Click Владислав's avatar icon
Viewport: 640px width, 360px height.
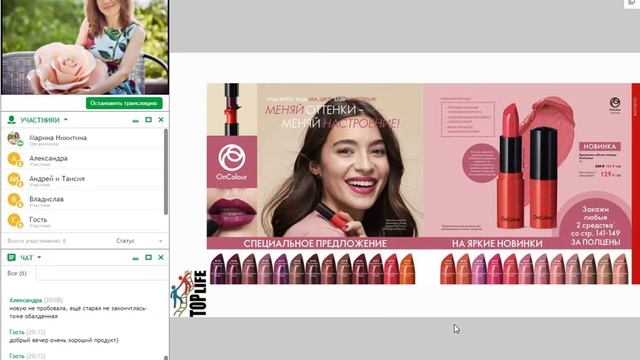(14, 200)
